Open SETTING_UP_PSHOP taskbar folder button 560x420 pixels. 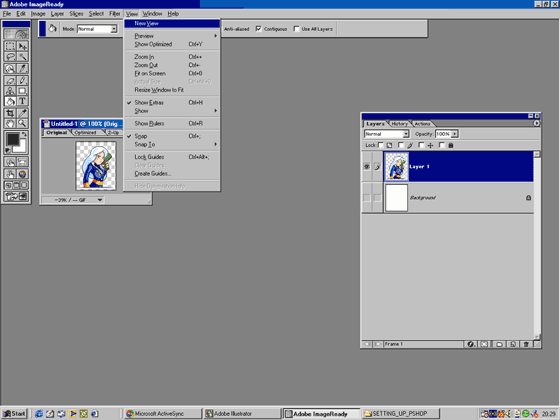[x=400, y=414]
